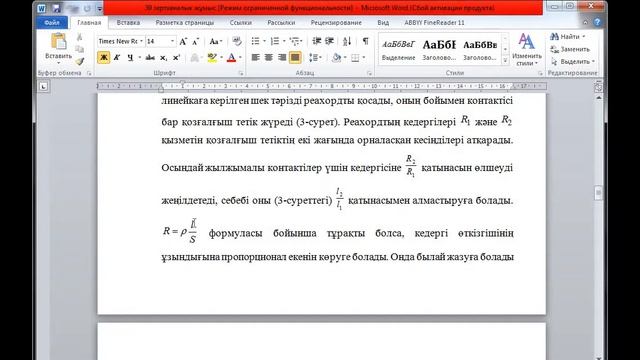Viewport: 640px width, 360px height.
Task: Set Center paragraph alignment
Action: tap(269, 58)
